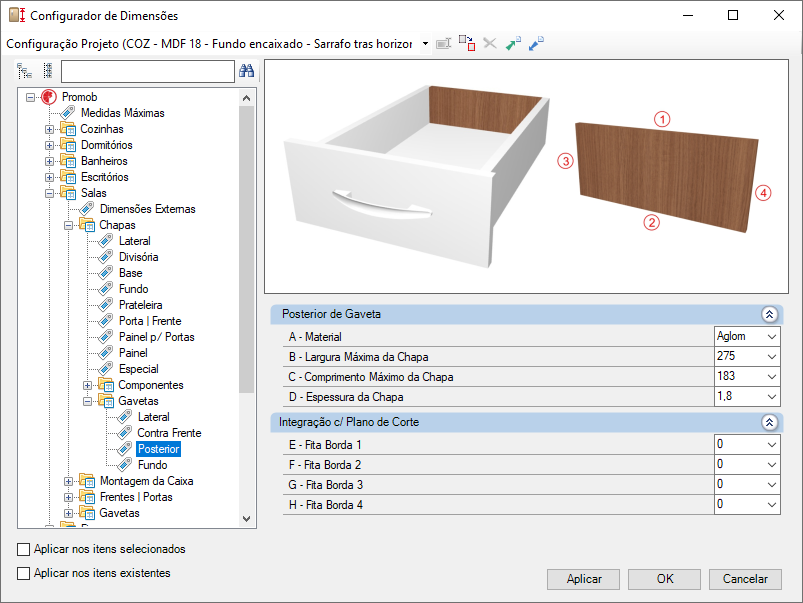Collapse the Gavetas node under Chapas
Viewport: 803px width, 603px height.
coord(87,401)
